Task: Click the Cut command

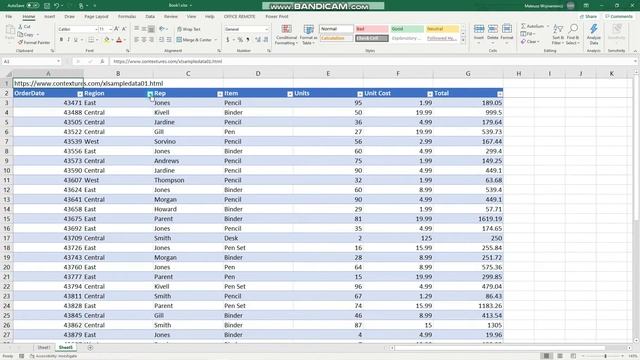Action: (x=24, y=27)
